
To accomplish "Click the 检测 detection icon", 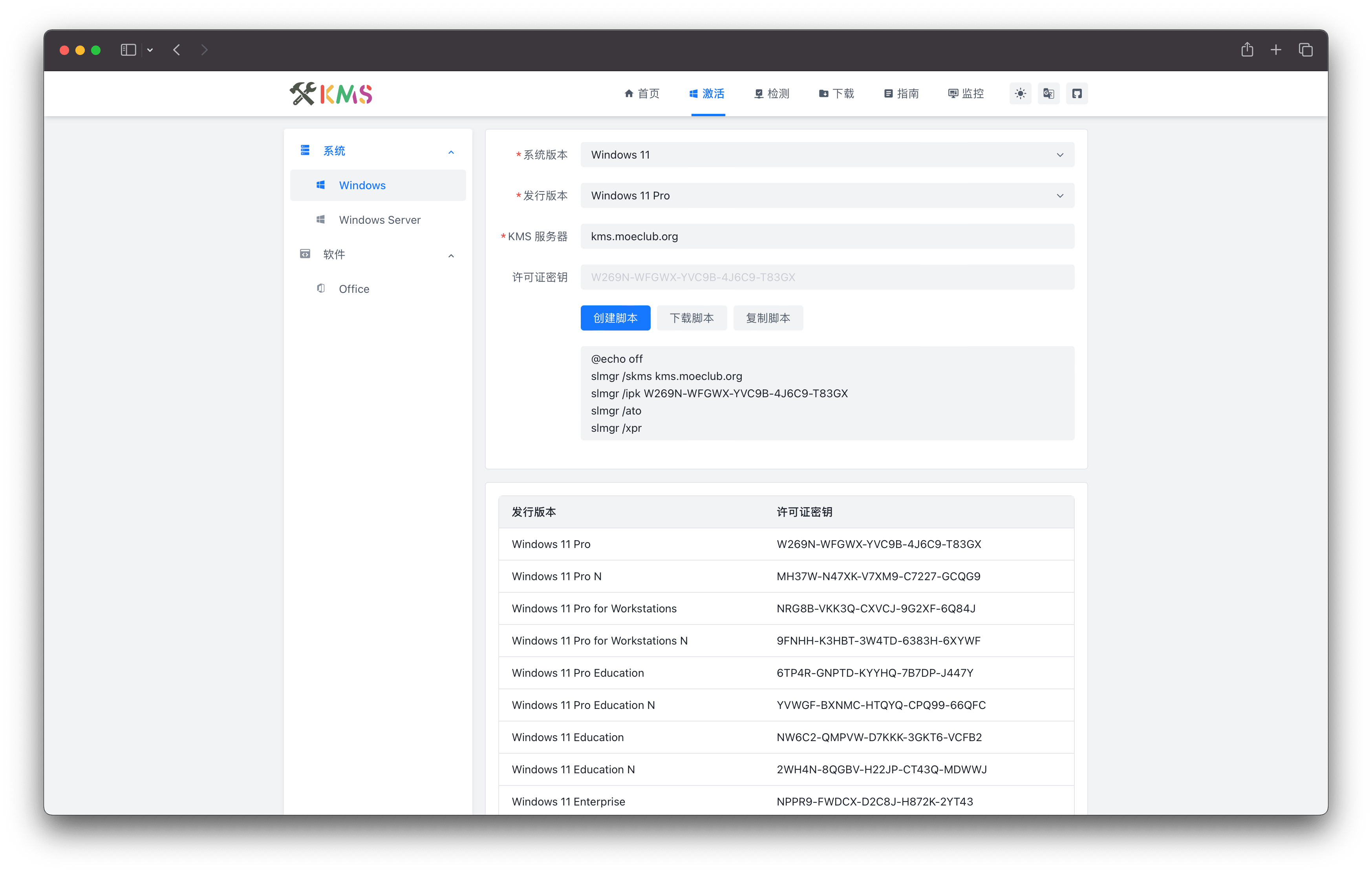I will (x=759, y=93).
